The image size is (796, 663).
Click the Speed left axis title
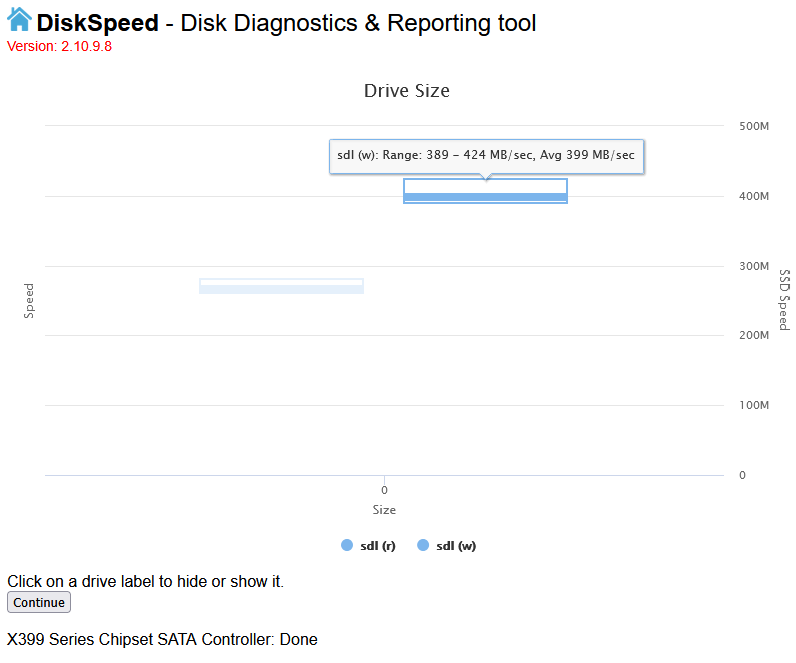point(29,301)
